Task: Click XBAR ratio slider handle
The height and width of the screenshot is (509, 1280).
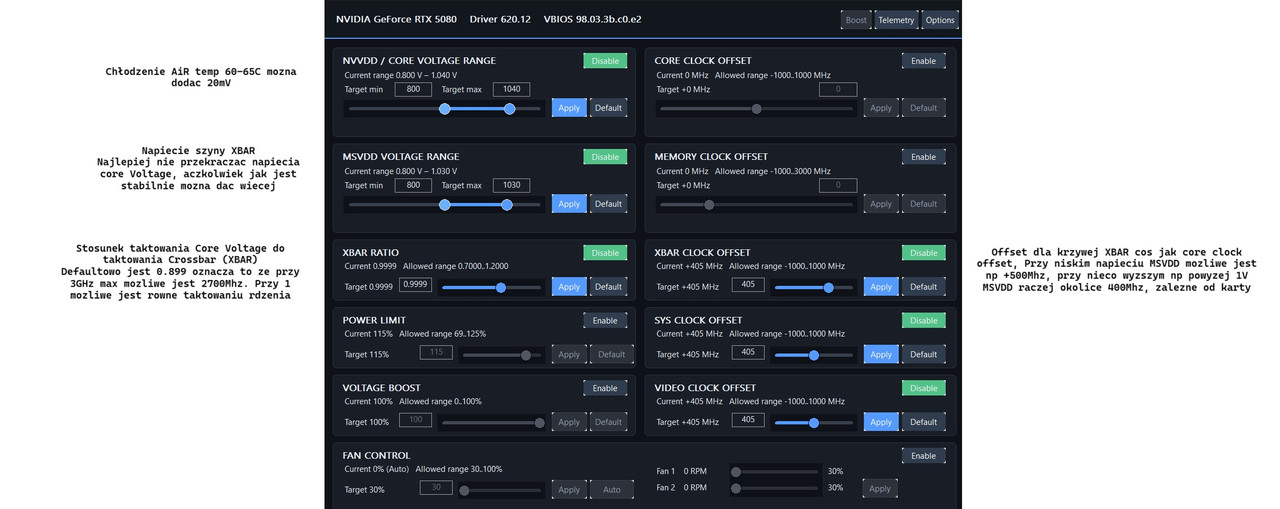Action: pos(501,287)
